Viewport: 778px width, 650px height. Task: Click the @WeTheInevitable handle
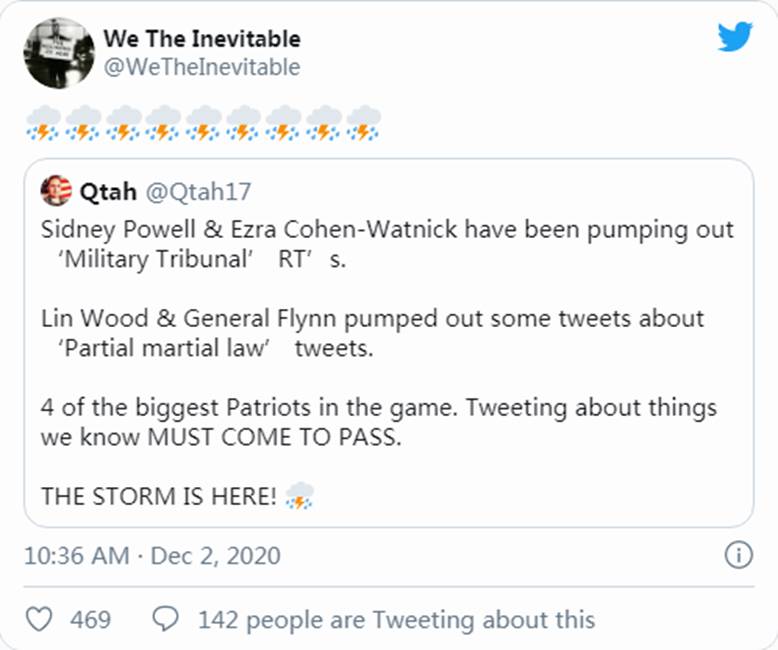pyautogui.click(x=201, y=67)
